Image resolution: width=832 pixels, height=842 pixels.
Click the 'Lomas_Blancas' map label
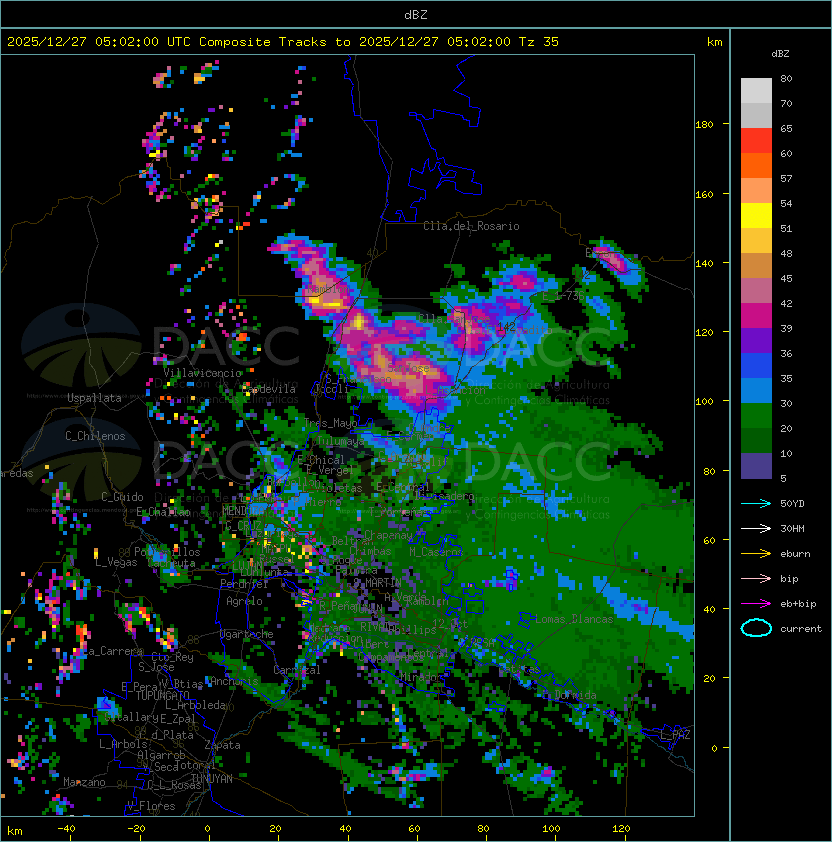coord(574,619)
